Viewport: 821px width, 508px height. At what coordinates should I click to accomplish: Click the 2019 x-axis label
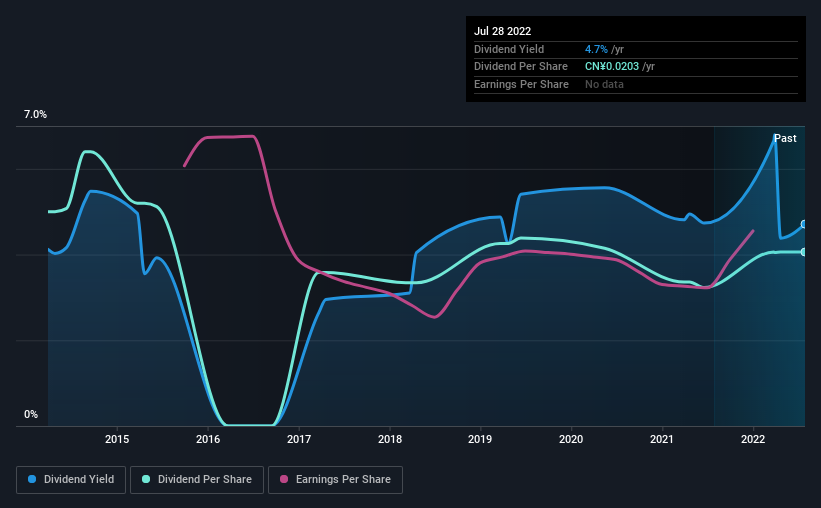coord(480,439)
